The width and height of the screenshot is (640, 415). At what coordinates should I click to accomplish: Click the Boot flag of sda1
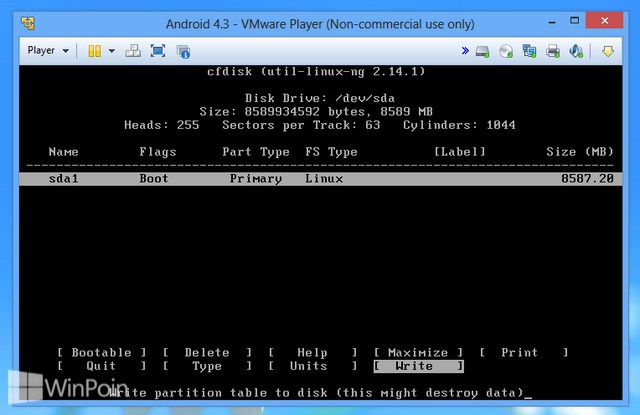[154, 179]
